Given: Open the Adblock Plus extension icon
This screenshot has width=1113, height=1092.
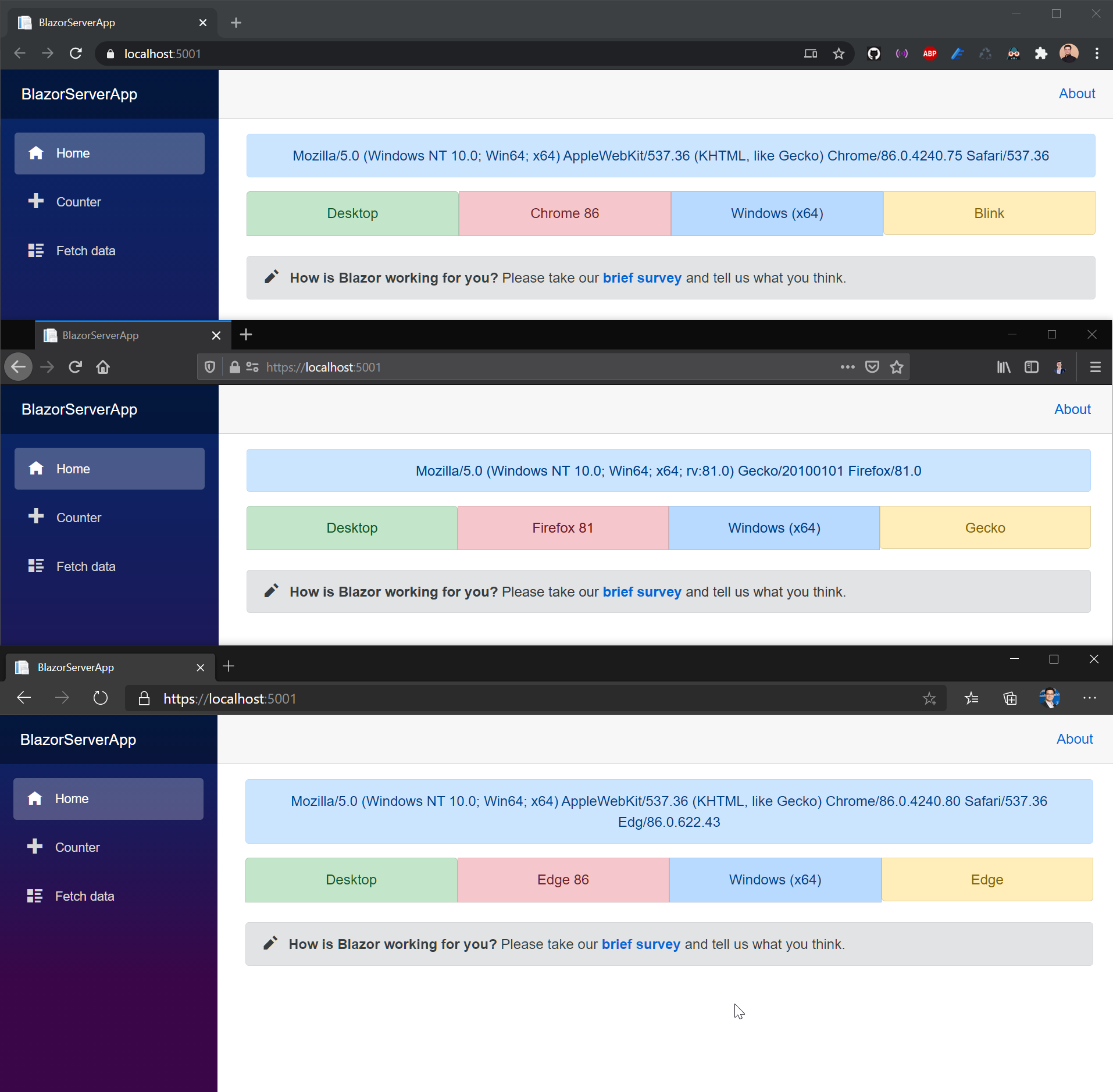Looking at the screenshot, I should click(x=929, y=53).
